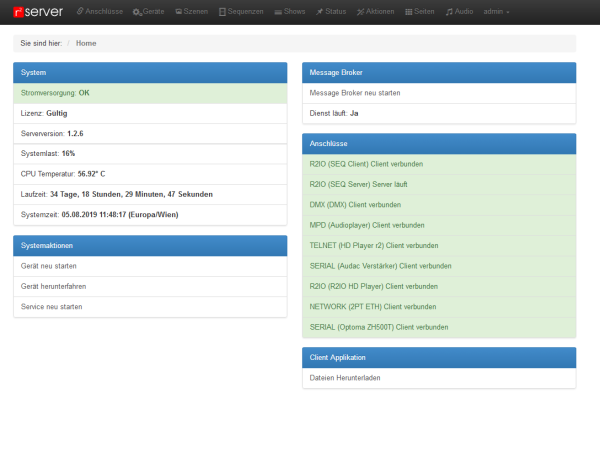Image resolution: width=600 pixels, height=463 pixels.
Task: Open the Geräte menu with gear icon
Action: coord(149,11)
